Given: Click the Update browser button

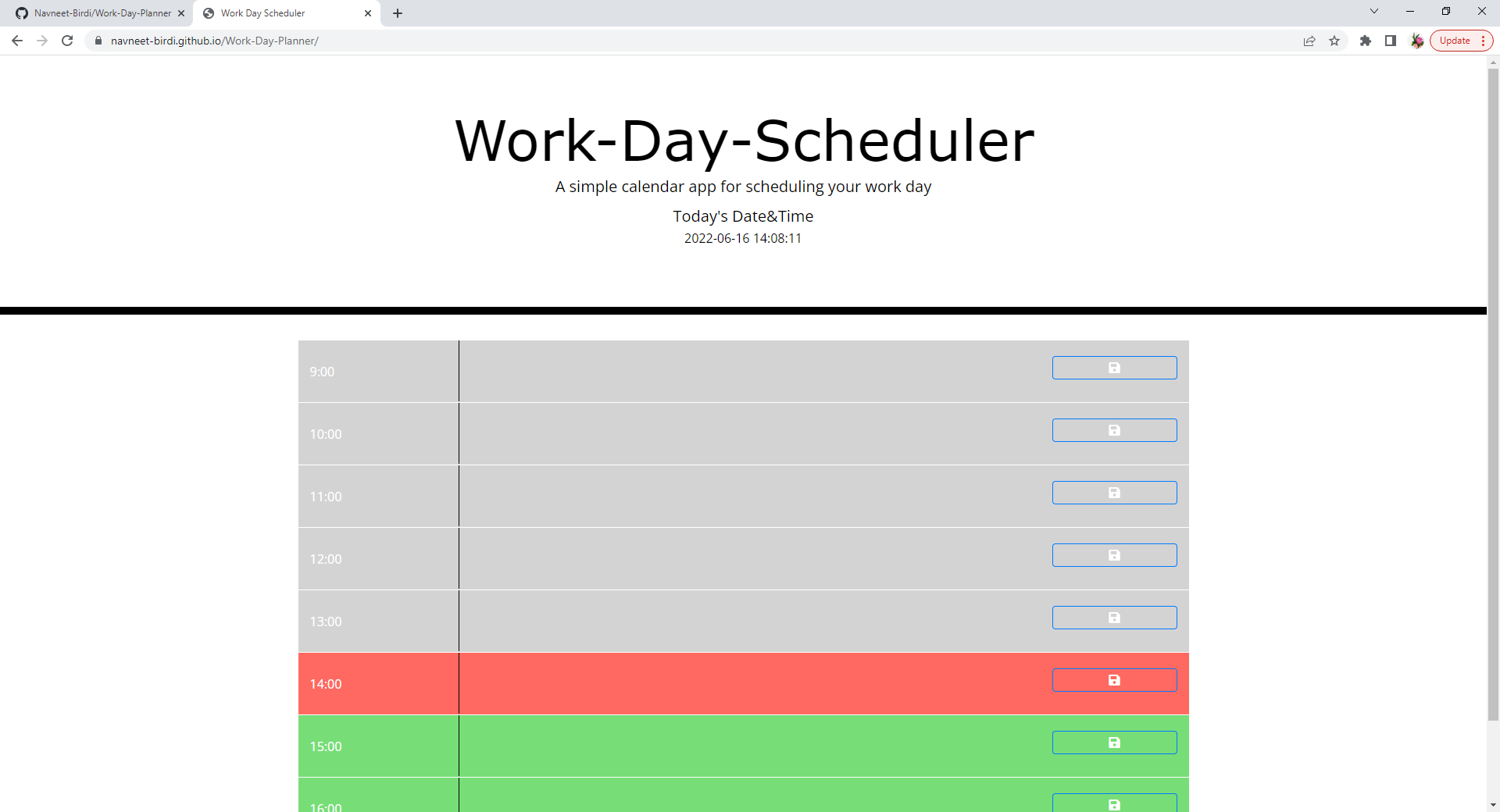Looking at the screenshot, I should coord(1453,40).
